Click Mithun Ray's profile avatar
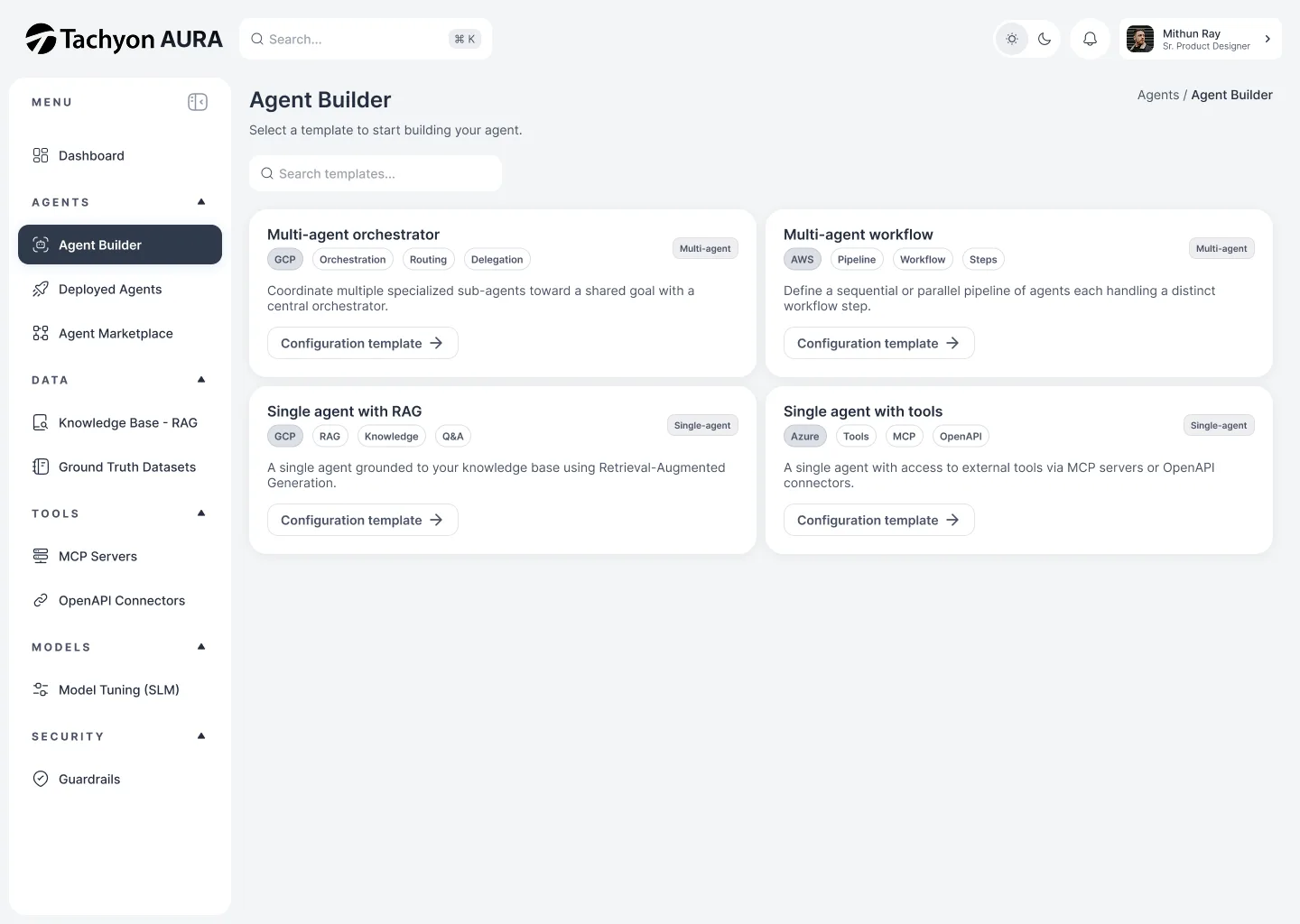The height and width of the screenshot is (924, 1300). (x=1140, y=39)
